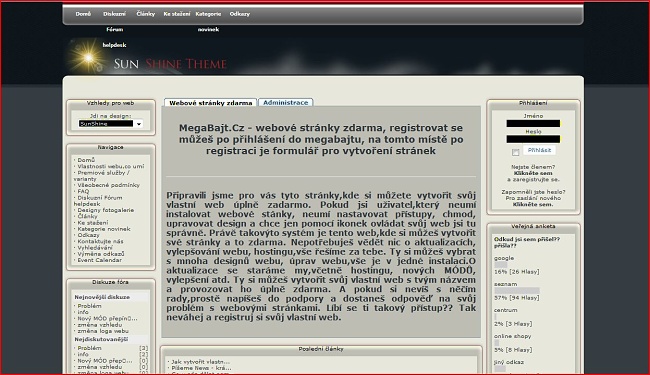Click the online shopy result 3% [8 Hlasy]

[x=513, y=350]
